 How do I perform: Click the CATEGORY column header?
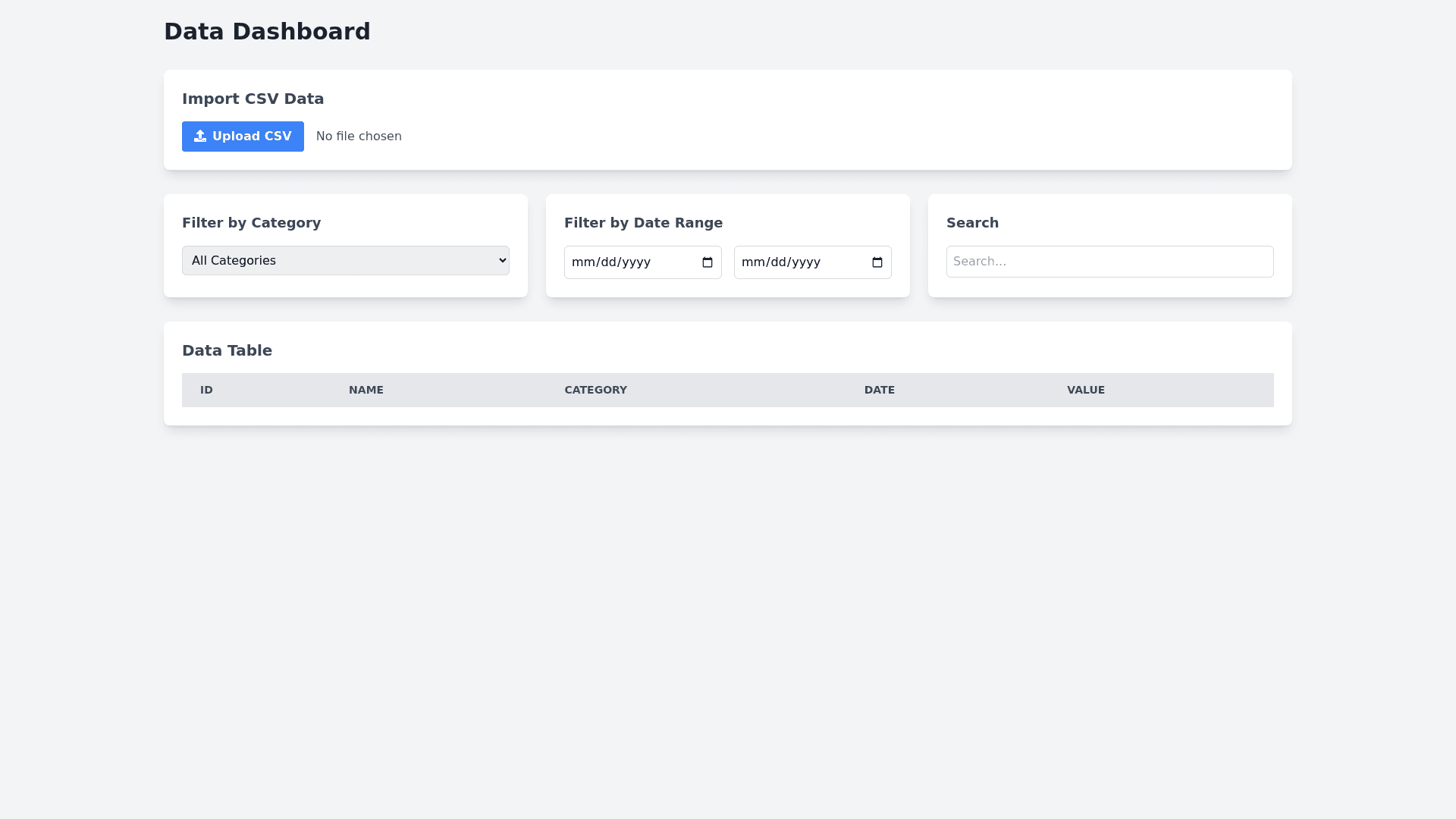tap(595, 390)
